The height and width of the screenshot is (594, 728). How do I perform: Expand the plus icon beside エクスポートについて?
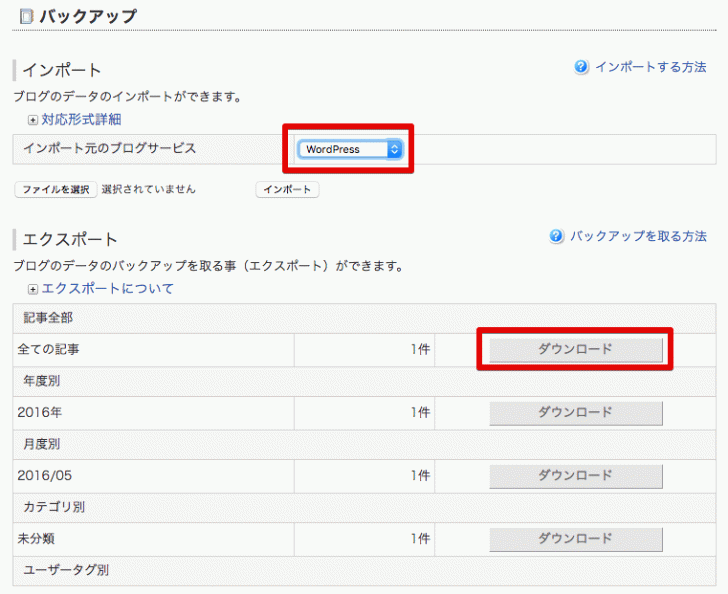[x=33, y=289]
